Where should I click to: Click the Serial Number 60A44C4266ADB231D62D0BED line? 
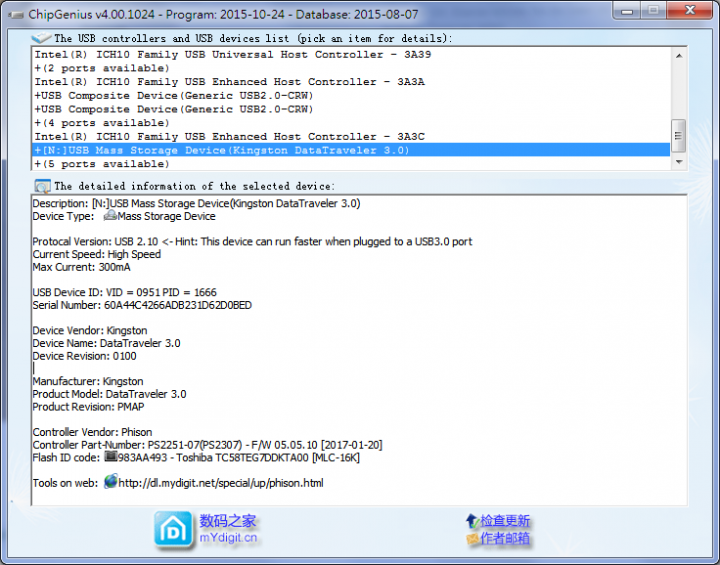pos(142,305)
